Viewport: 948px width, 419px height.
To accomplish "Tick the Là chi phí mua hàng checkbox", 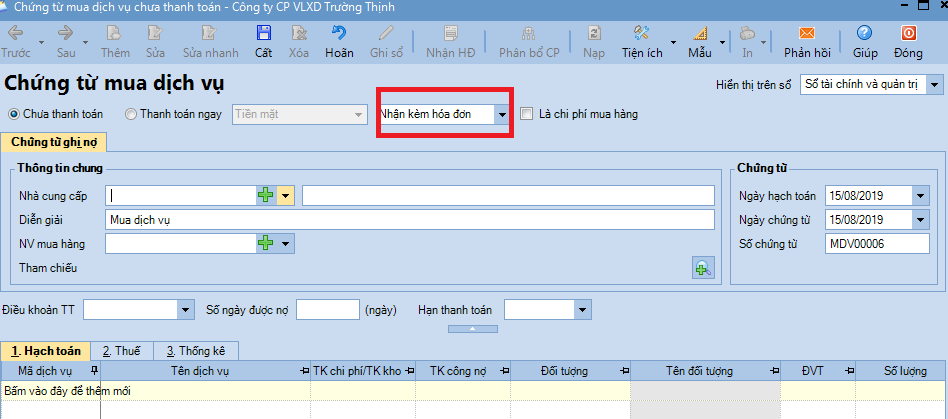I will (527, 114).
